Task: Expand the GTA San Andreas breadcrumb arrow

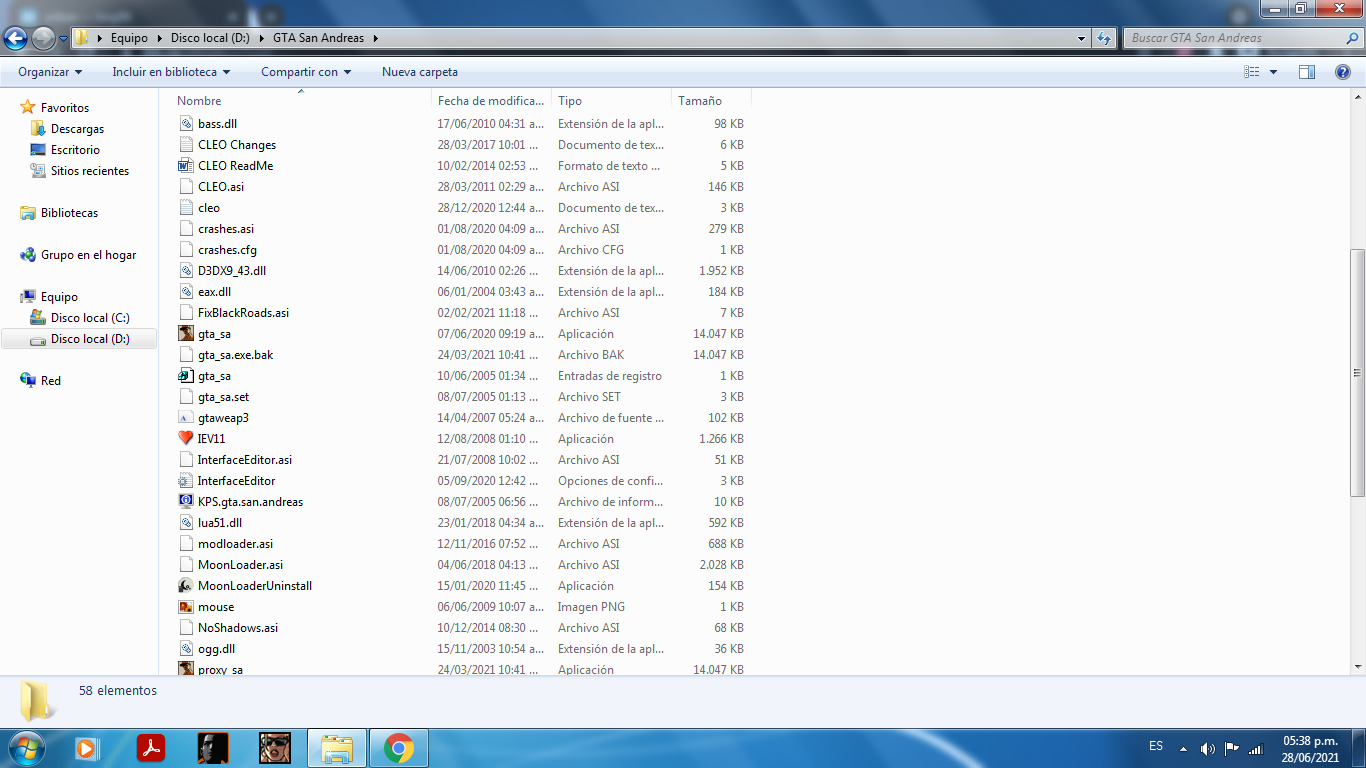Action: point(376,38)
